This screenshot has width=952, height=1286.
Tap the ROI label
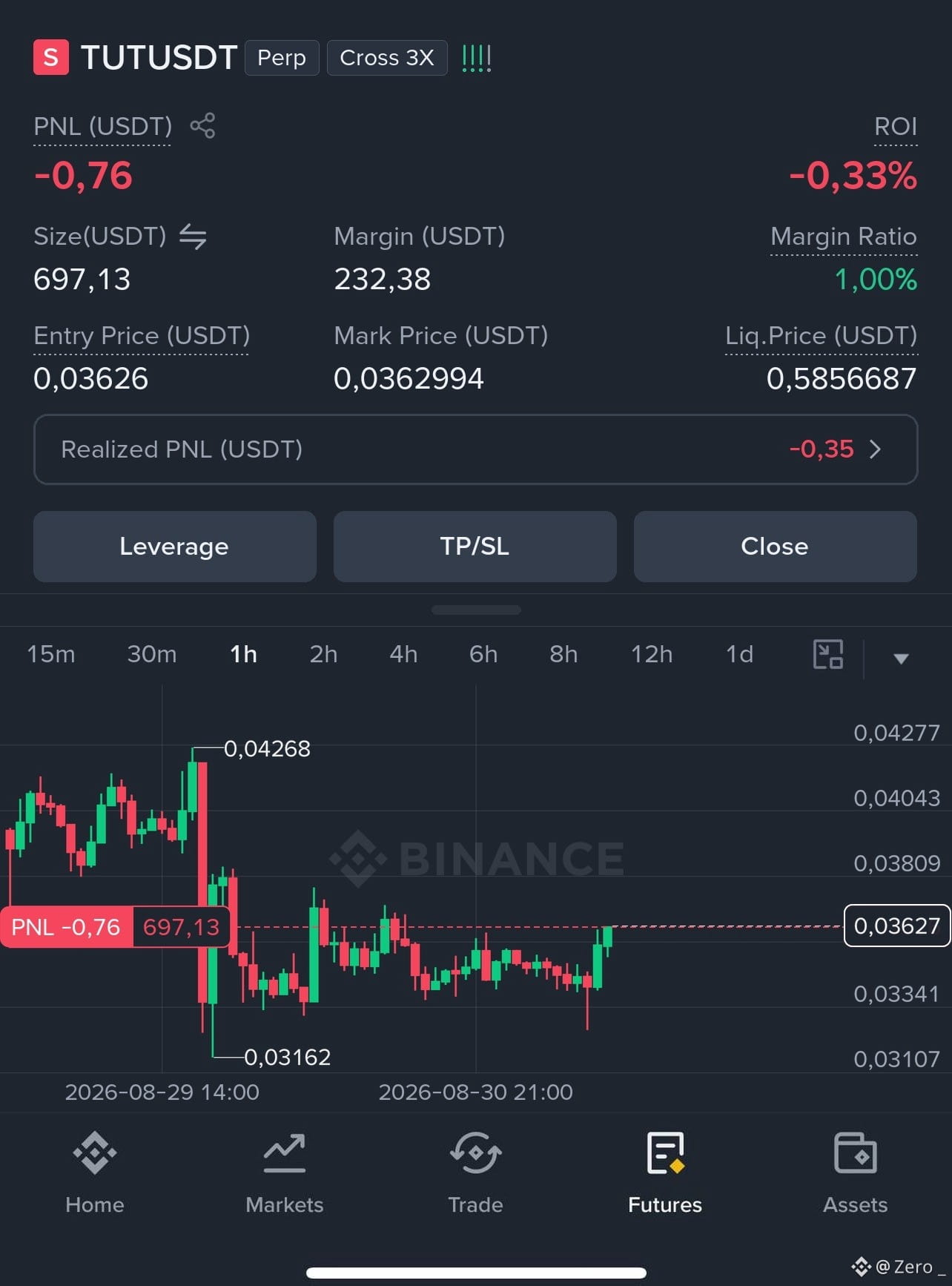tap(896, 126)
